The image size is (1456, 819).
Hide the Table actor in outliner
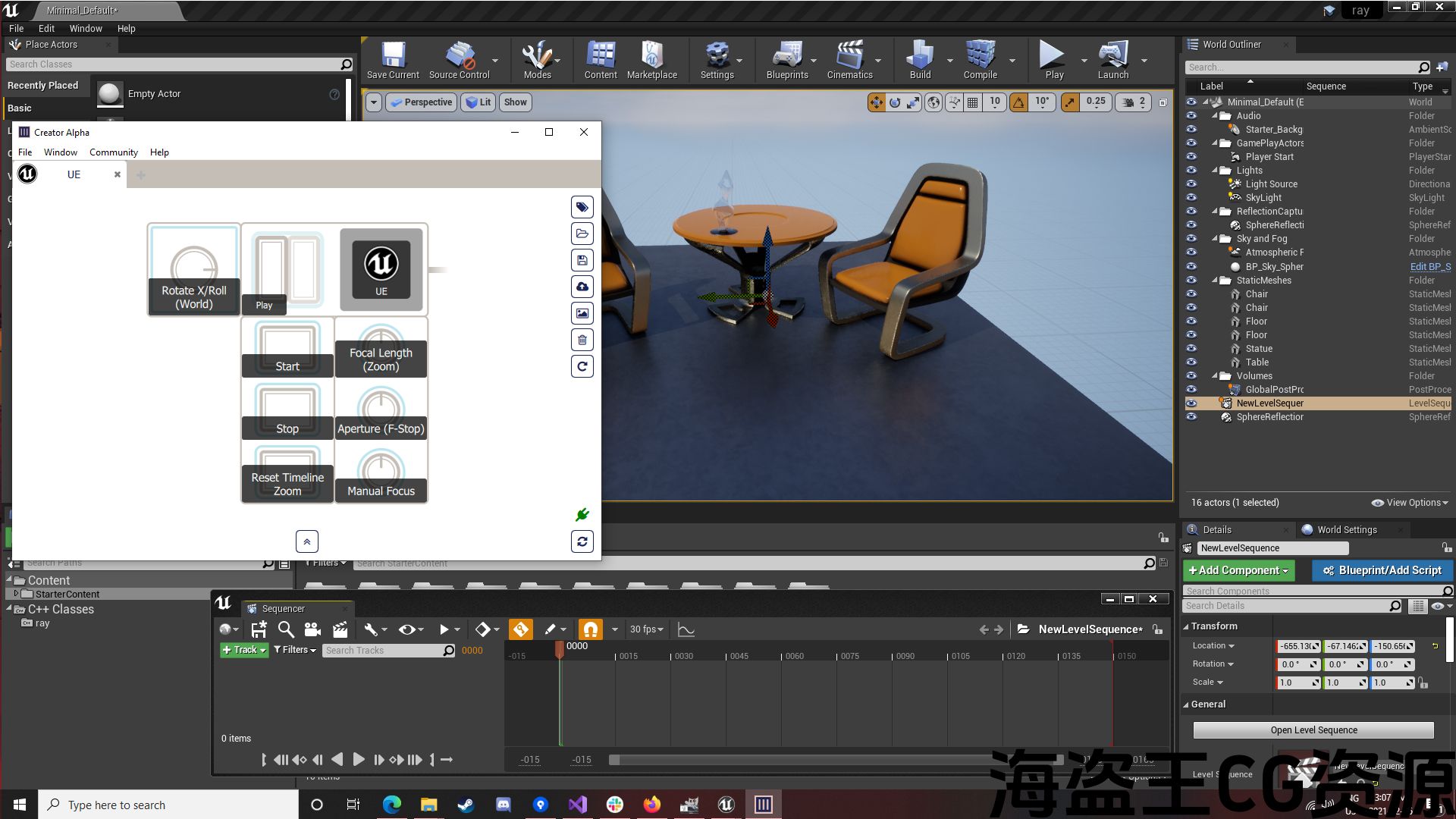1191,362
